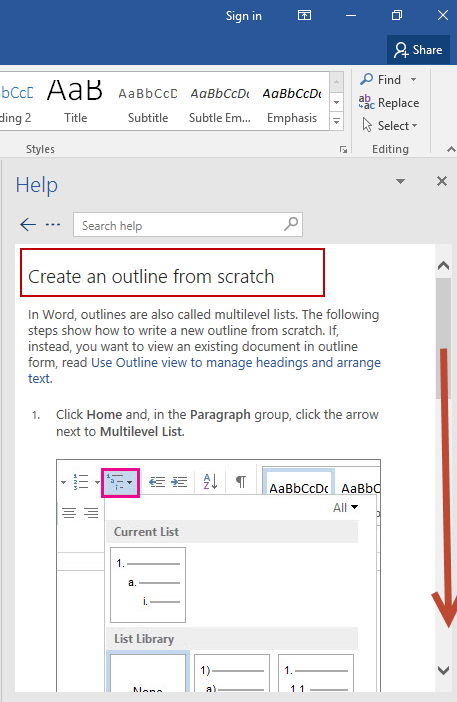The height and width of the screenshot is (702, 457).
Task: Apply the Title style
Action: point(75,101)
